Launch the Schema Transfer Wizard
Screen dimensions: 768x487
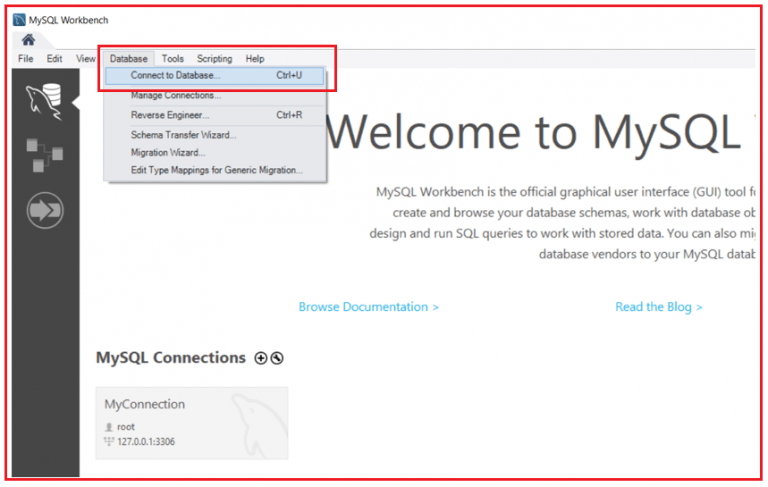click(x=183, y=135)
